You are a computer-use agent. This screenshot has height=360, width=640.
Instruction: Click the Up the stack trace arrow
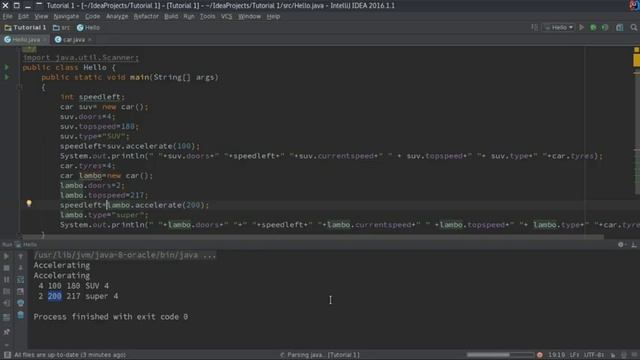[x=20, y=256]
